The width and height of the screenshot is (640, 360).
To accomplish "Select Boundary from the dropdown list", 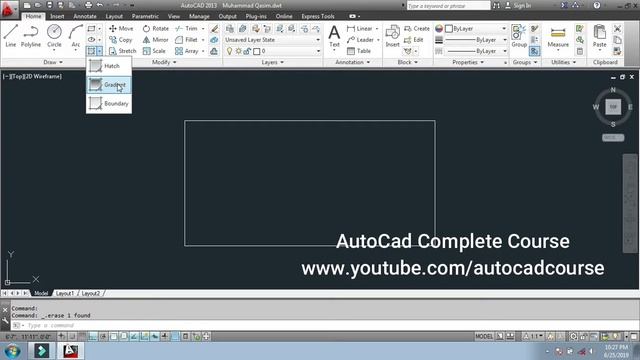I will (109, 104).
